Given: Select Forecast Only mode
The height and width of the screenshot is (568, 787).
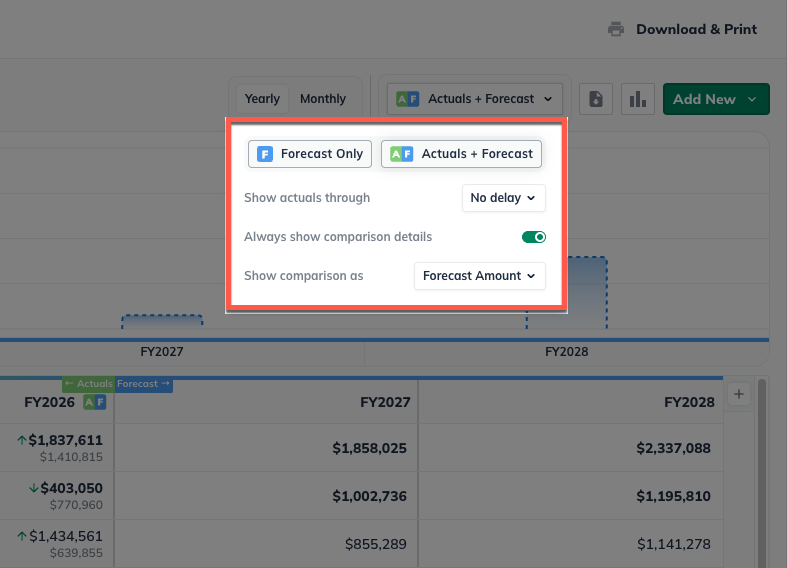Looking at the screenshot, I should pyautogui.click(x=310, y=154).
